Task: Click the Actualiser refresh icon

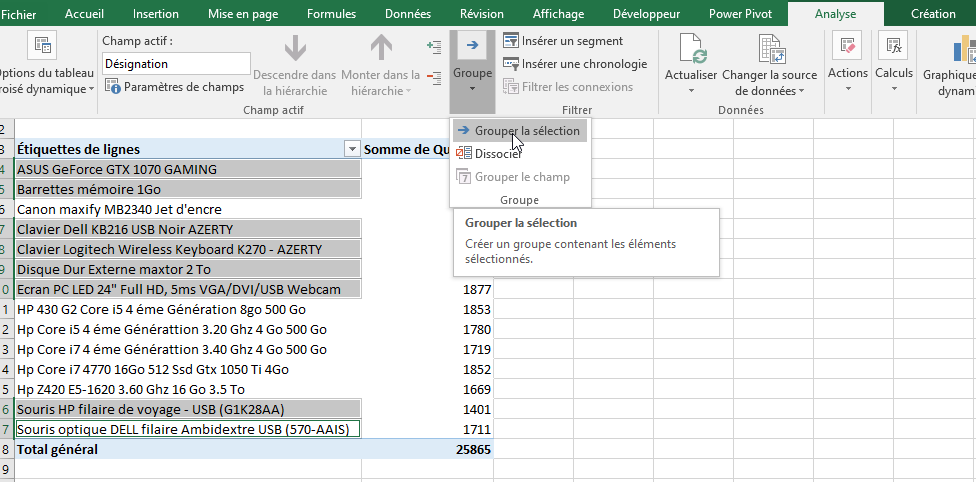Action: pos(692,49)
